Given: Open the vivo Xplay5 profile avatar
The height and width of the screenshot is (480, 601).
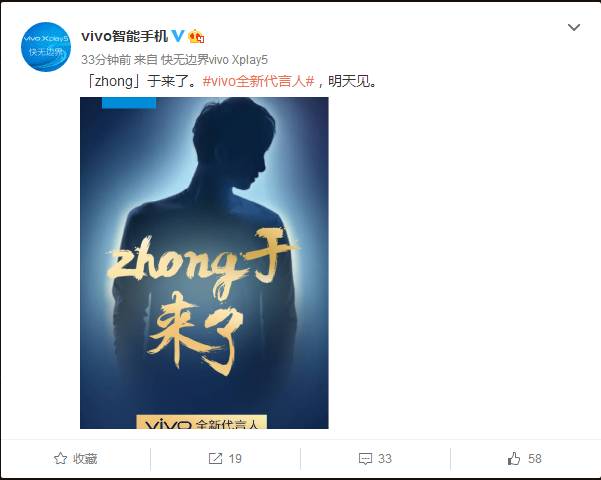Looking at the screenshot, I should [46, 47].
